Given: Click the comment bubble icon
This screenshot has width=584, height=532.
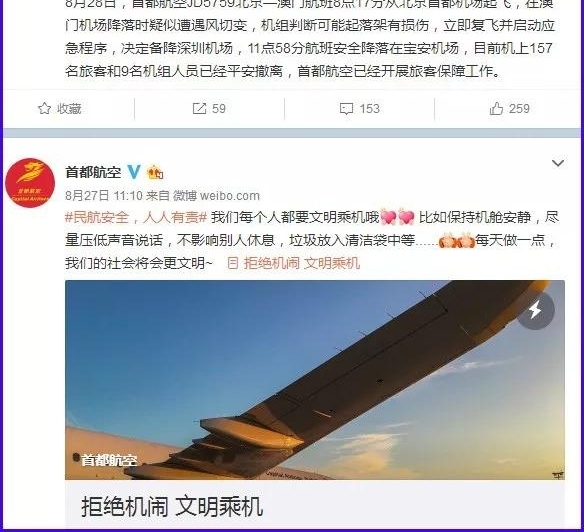Looking at the screenshot, I should click(x=346, y=108).
